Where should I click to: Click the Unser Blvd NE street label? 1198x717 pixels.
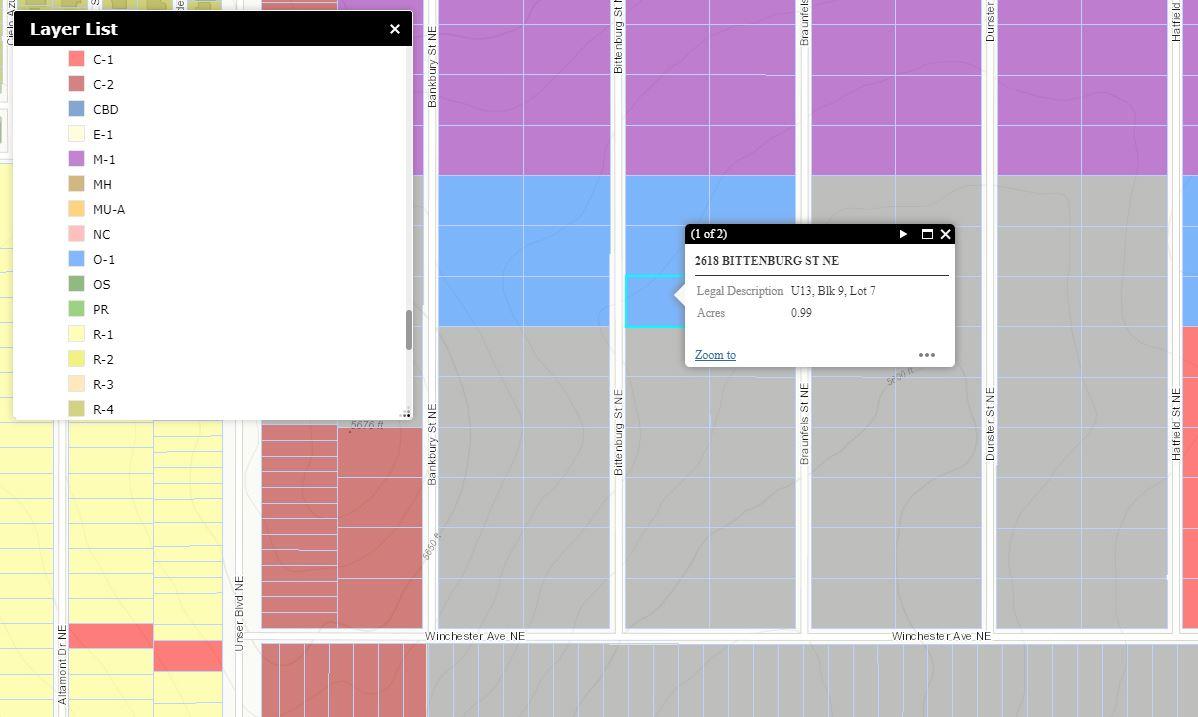pos(239,613)
